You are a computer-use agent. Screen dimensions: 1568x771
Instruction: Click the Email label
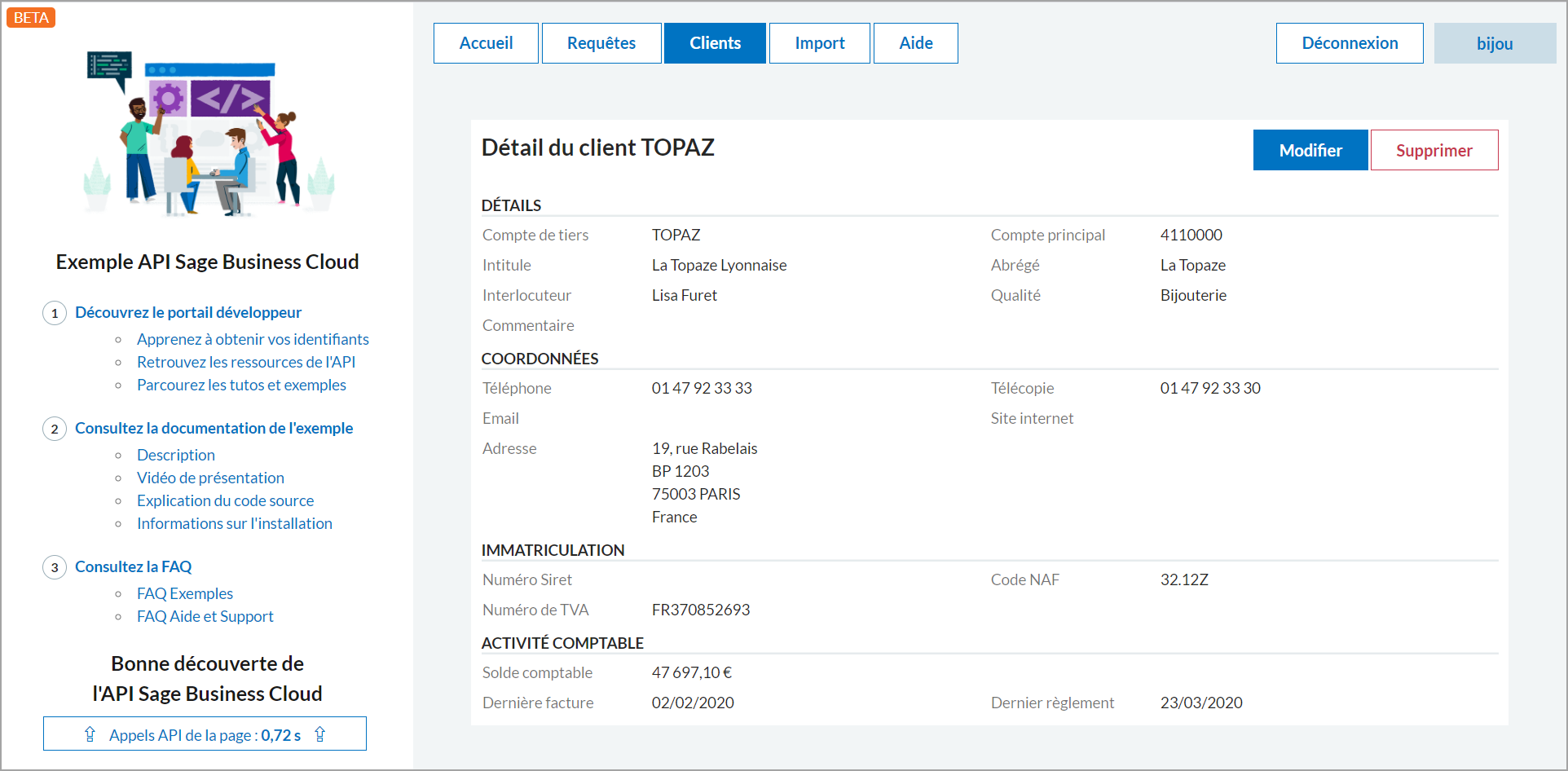coord(500,418)
